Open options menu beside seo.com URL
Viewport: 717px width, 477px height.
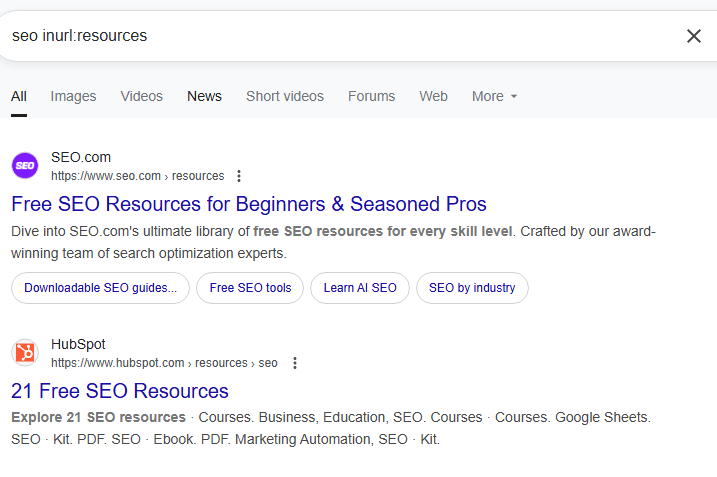pos(239,176)
